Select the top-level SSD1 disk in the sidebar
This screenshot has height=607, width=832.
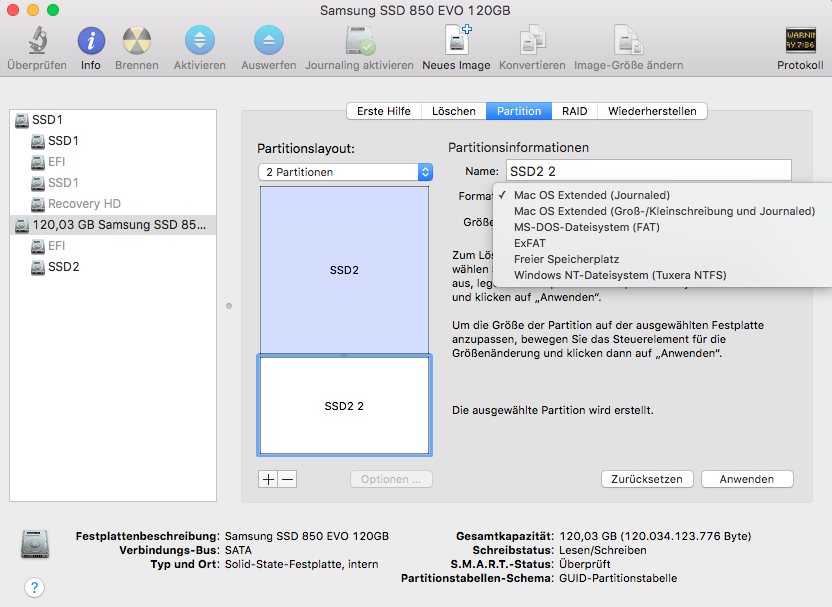point(113,120)
